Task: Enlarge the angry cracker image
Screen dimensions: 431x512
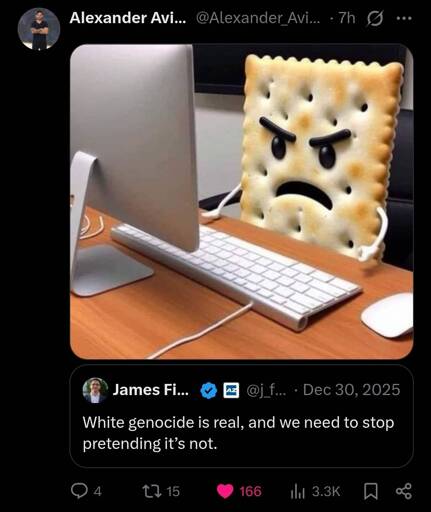Action: pos(242,201)
